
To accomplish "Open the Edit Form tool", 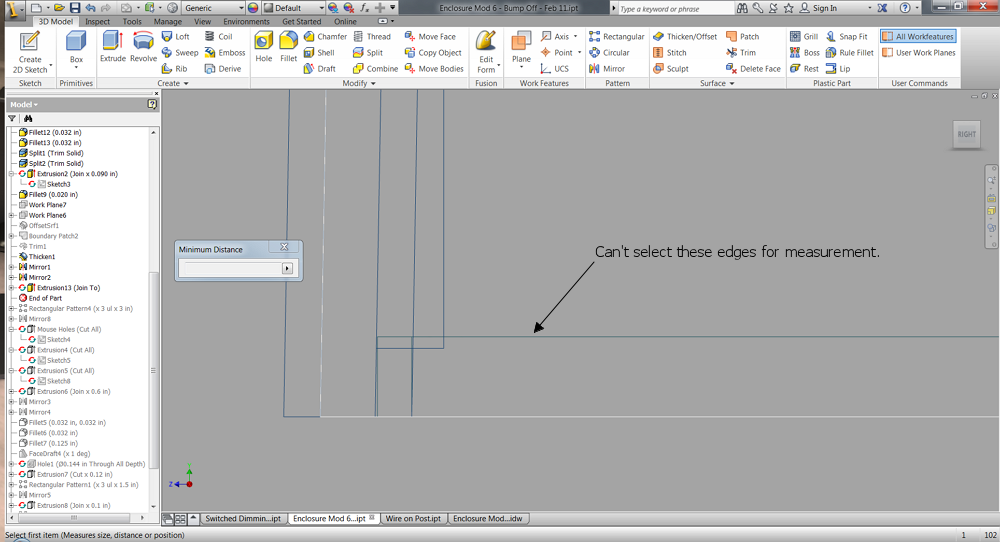I will tap(486, 52).
